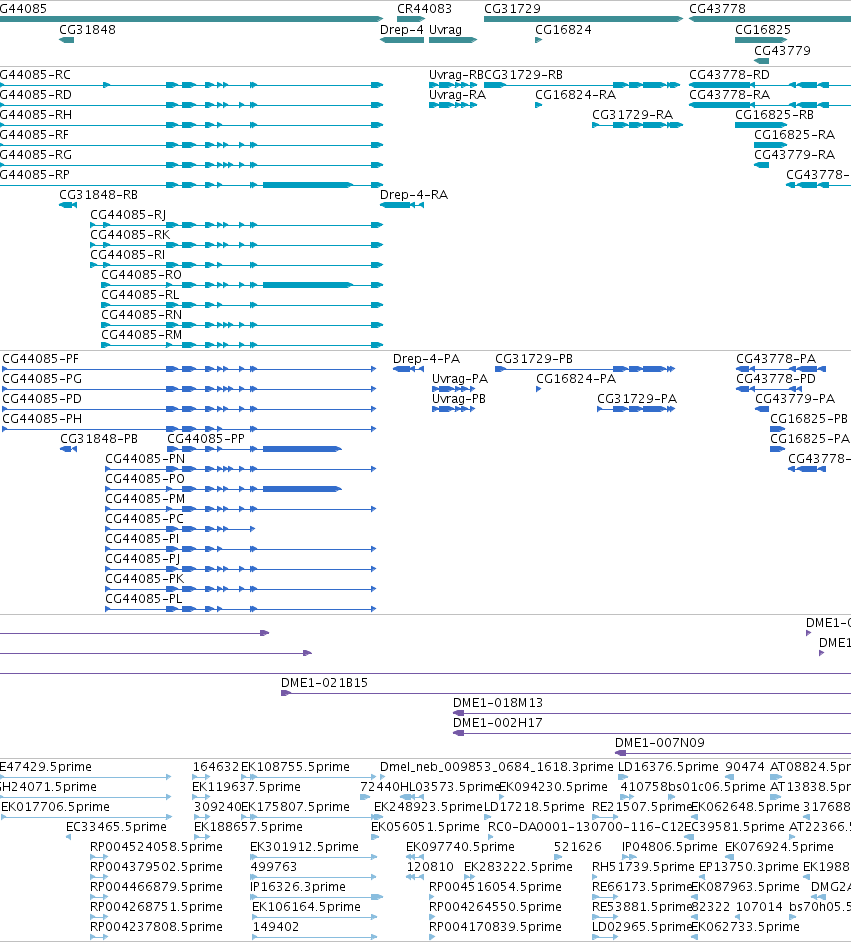
Task: Click the CG16824-PA protein label
Action: (x=576, y=378)
